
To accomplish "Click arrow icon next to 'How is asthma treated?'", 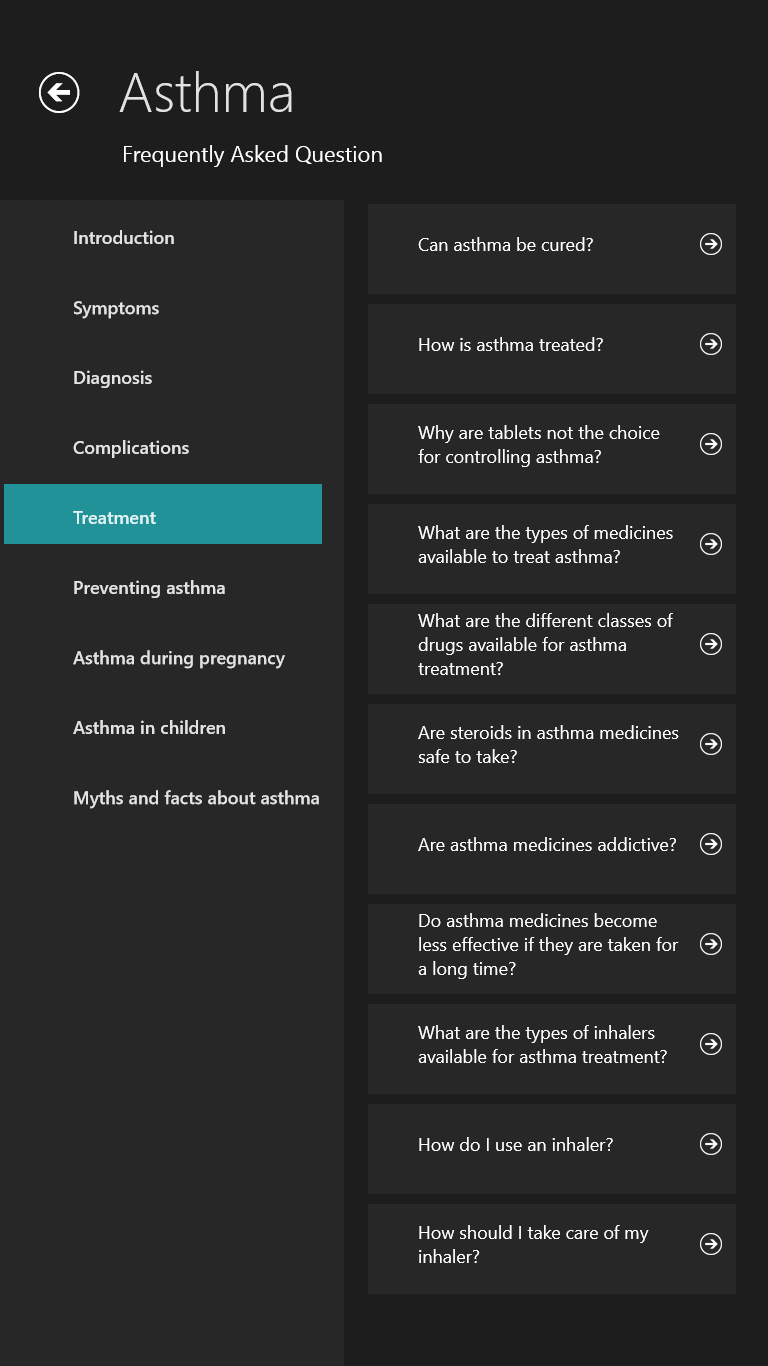I will tap(711, 344).
